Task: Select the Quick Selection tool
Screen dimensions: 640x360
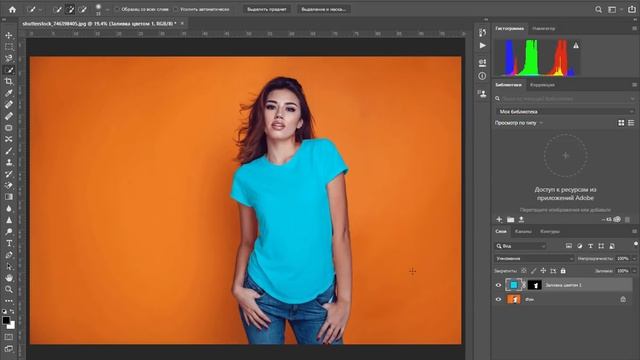Action: [x=9, y=70]
